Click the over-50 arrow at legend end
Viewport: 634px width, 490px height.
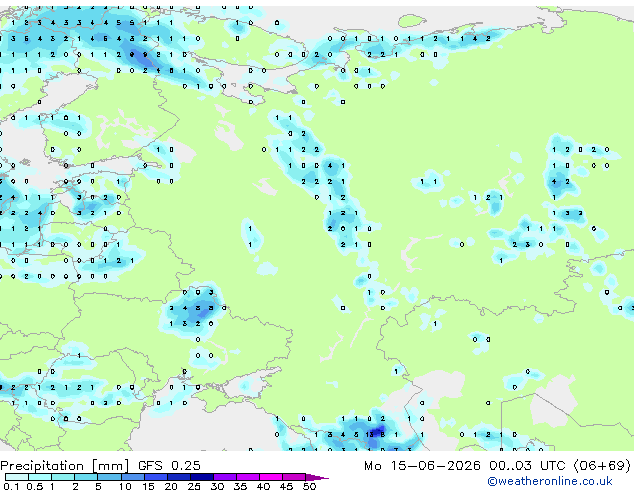(x=317, y=477)
